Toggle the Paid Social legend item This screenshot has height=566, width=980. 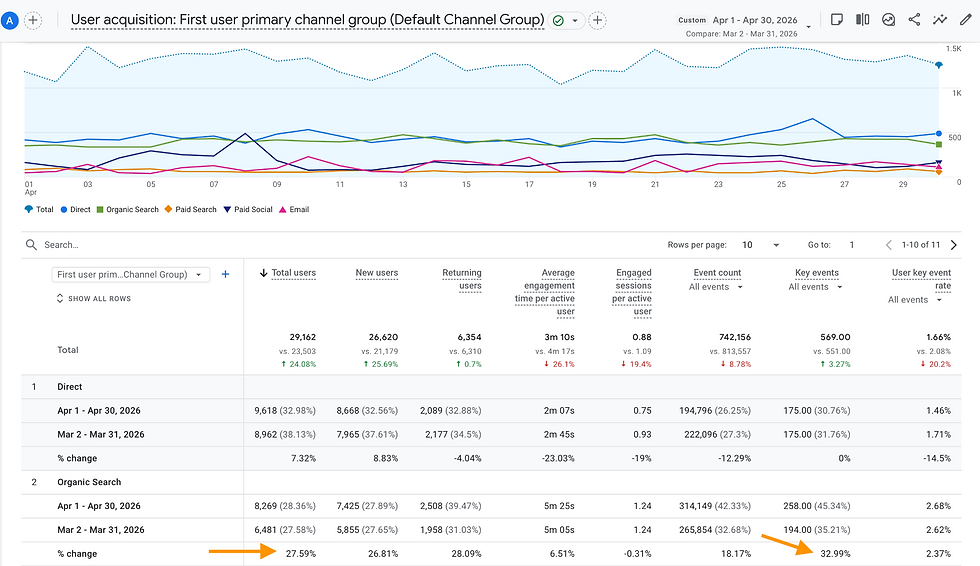tap(248, 209)
